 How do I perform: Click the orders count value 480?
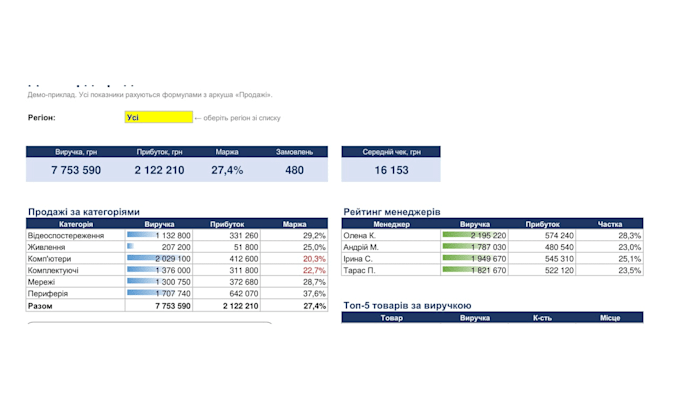pos(294,170)
